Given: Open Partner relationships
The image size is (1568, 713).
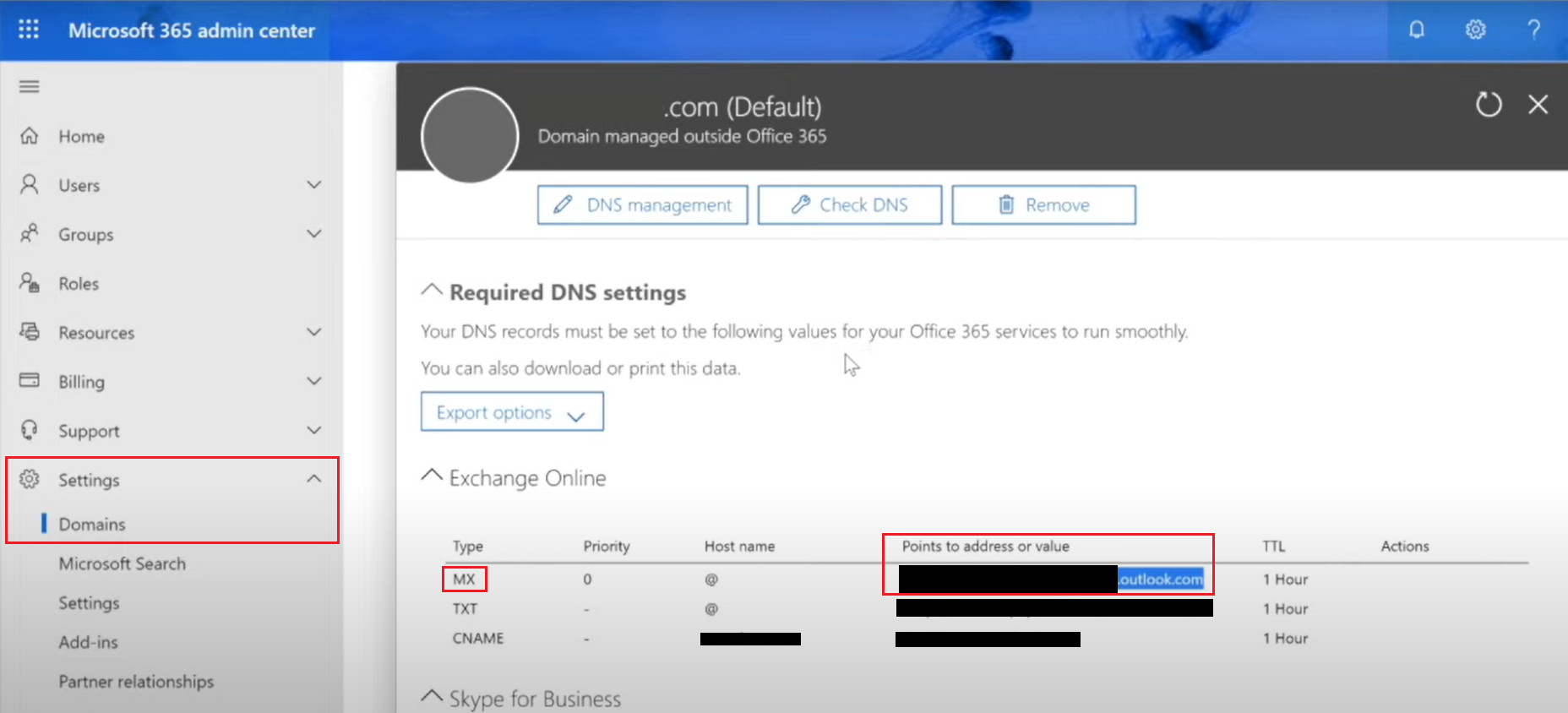Looking at the screenshot, I should coord(136,682).
